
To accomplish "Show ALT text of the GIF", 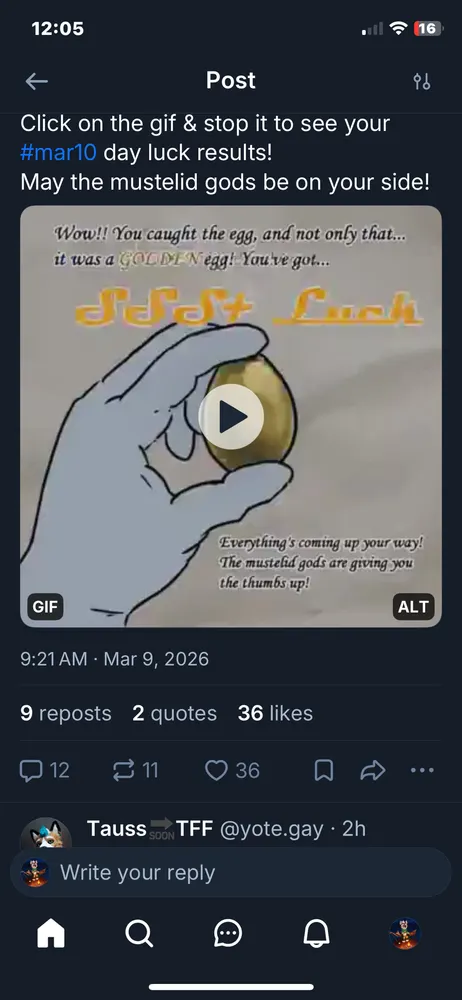I will click(414, 607).
